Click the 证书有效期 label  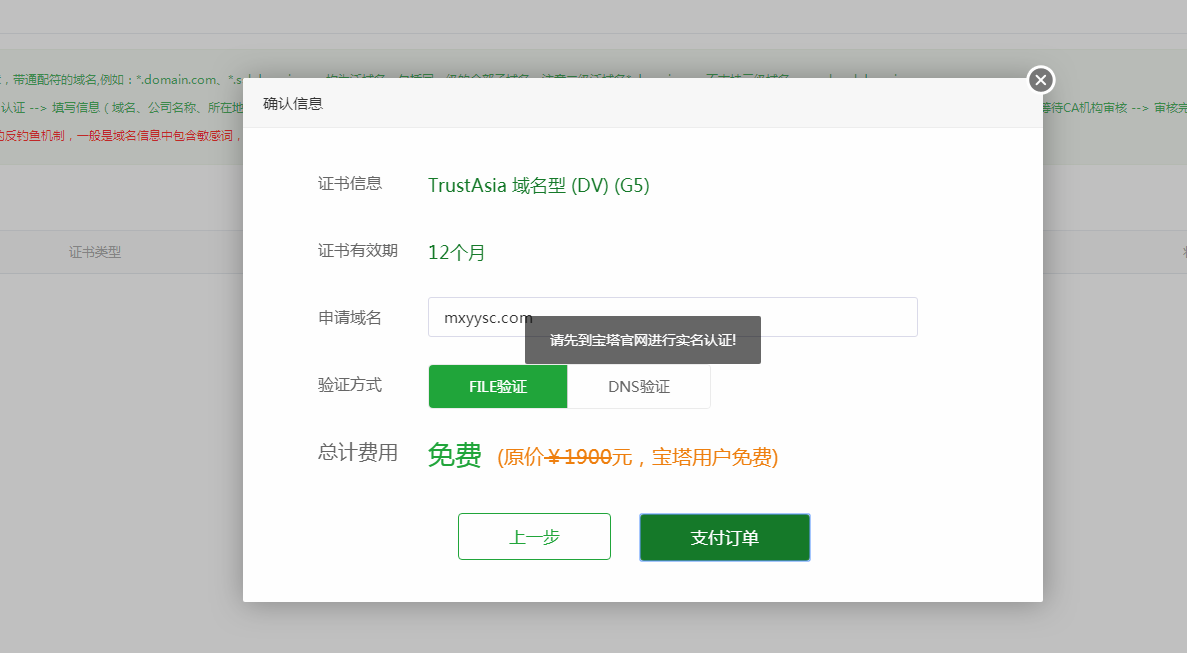[357, 250]
